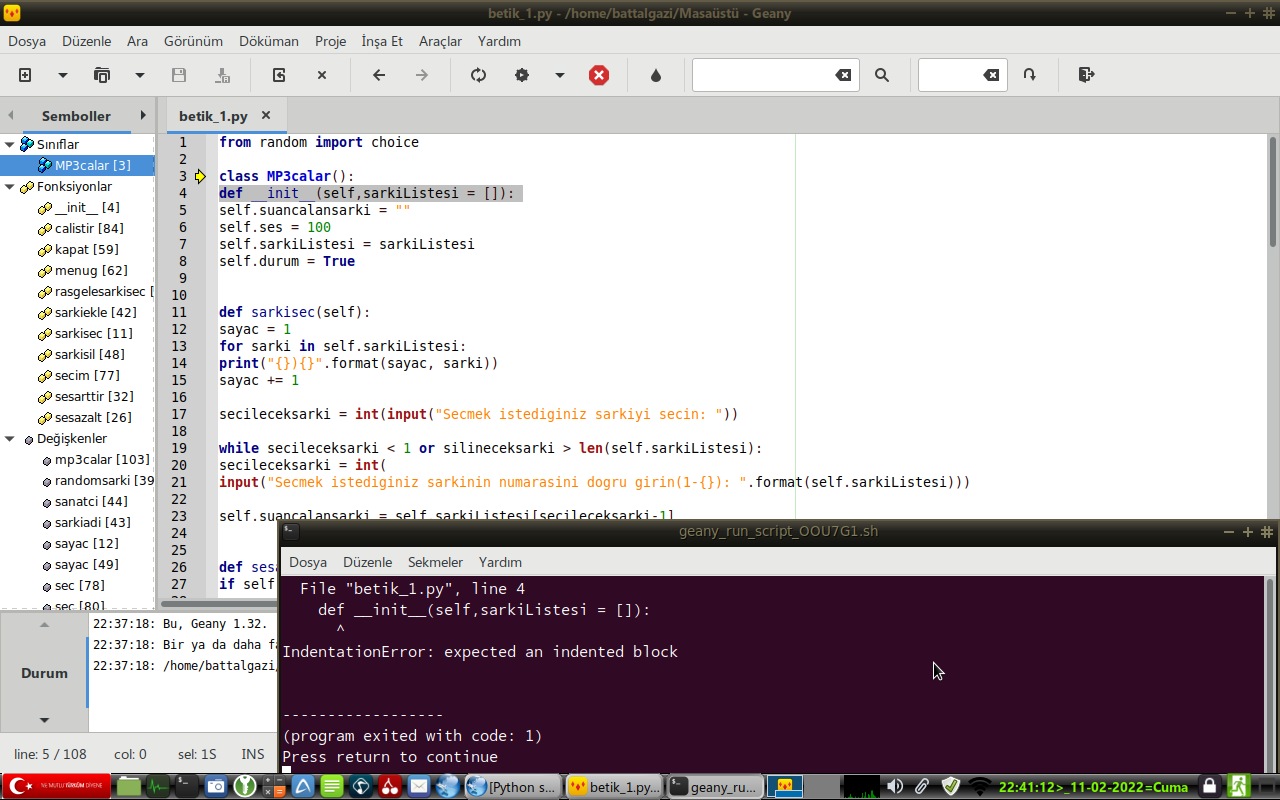Screen dimensions: 1280x800
Task: Open the recent files dropdown arrow
Action: tap(140, 75)
